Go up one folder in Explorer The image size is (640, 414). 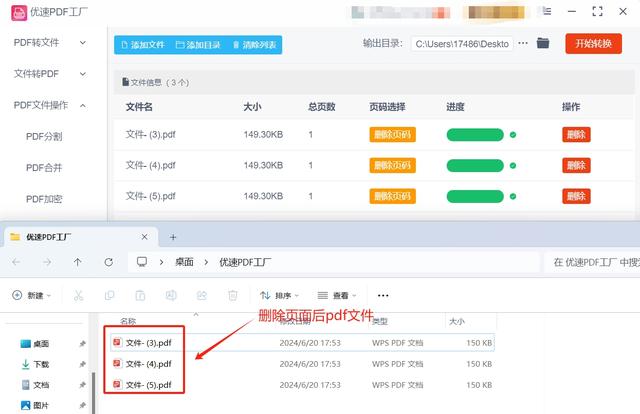pos(78,262)
